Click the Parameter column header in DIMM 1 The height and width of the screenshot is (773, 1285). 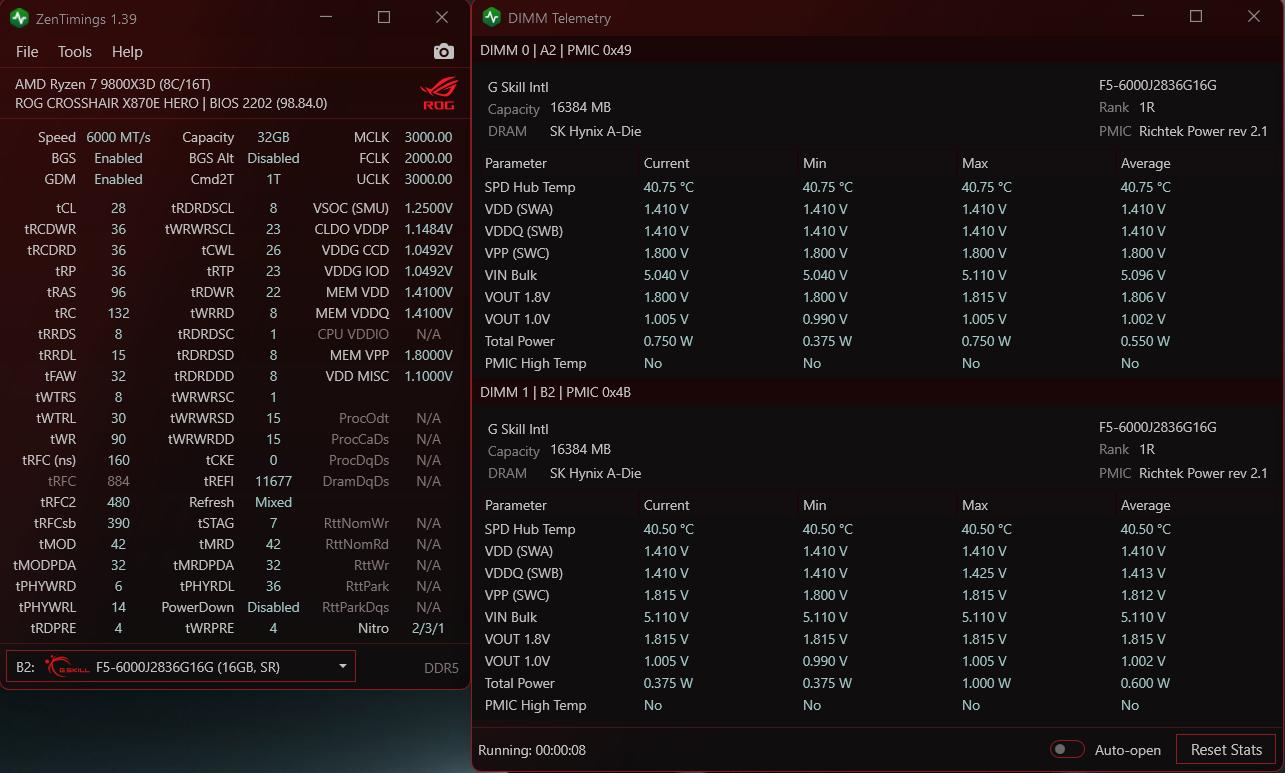click(516, 505)
